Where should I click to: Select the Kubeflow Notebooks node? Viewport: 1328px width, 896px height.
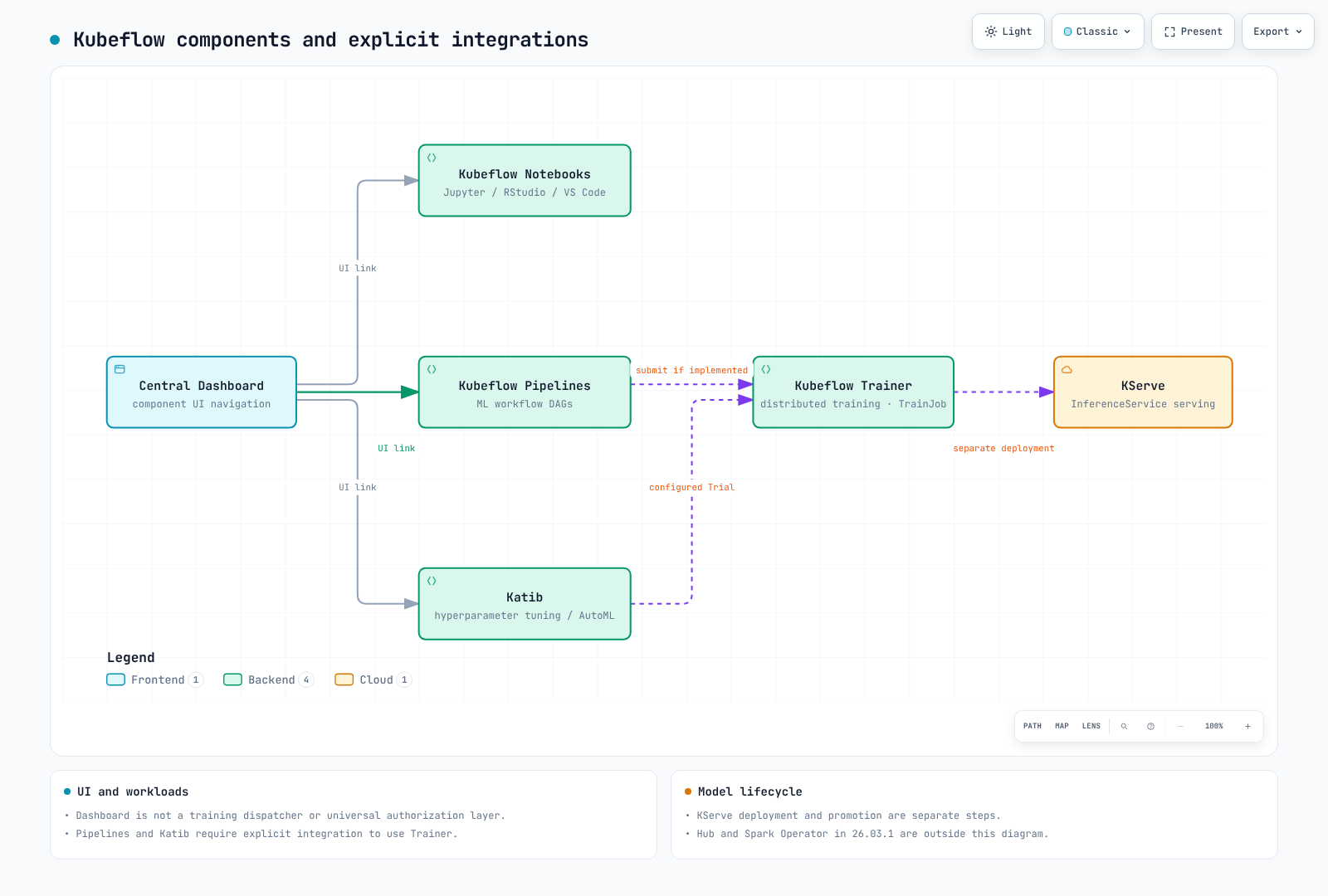tap(525, 181)
